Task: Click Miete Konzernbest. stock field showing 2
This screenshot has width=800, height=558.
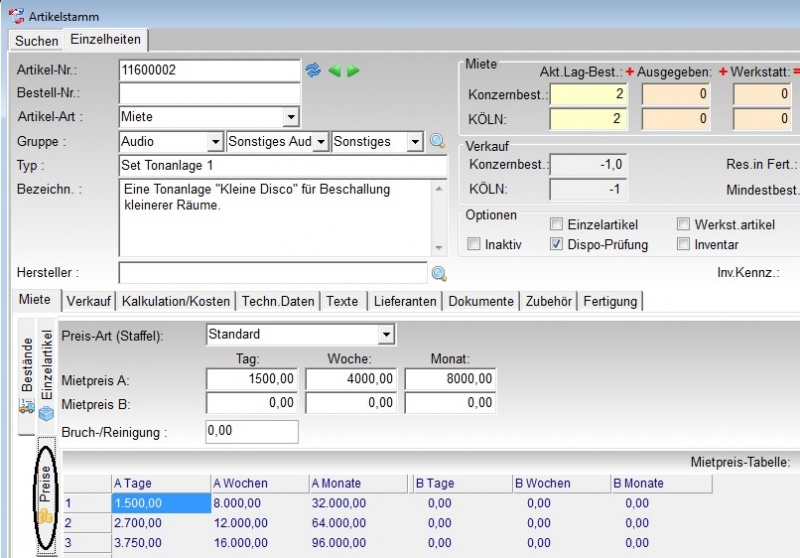Action: click(588, 94)
